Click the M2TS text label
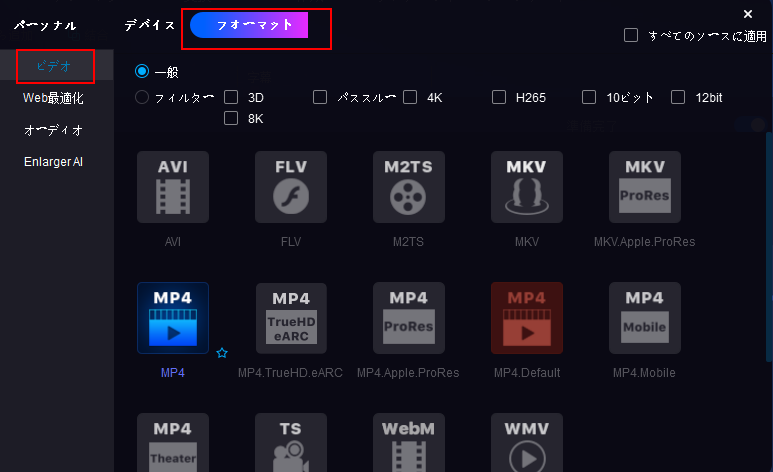This screenshot has height=472, width=773. point(408,242)
